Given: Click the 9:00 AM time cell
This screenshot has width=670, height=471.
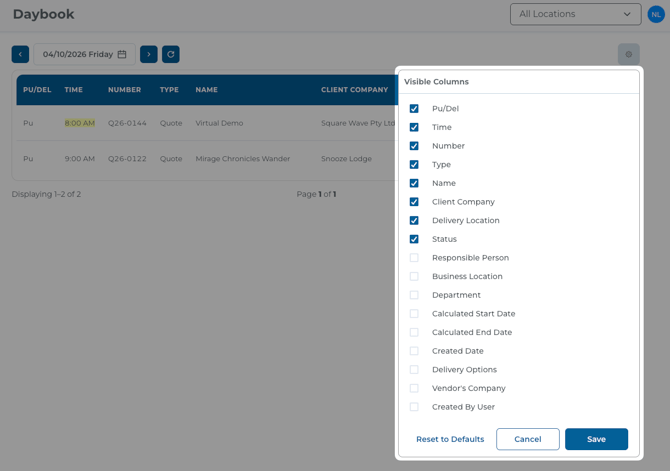Looking at the screenshot, I should [x=79, y=159].
